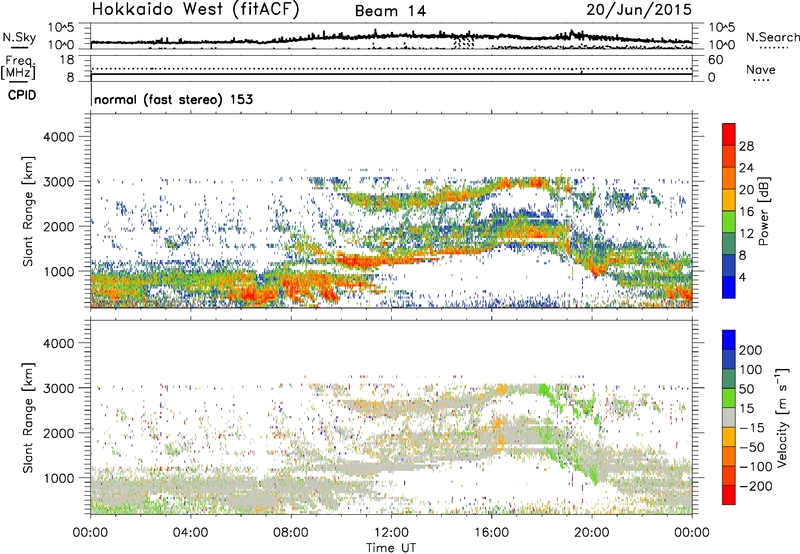Click the '200' velocity color bar value
This screenshot has width=800, height=554.
click(751, 350)
